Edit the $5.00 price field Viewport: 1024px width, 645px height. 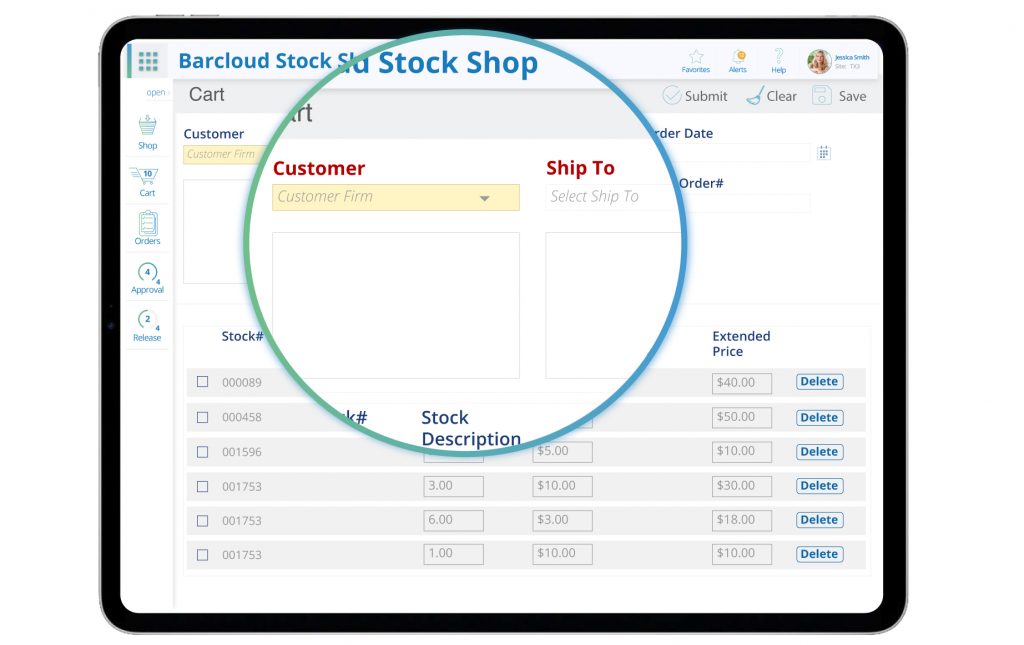562,451
